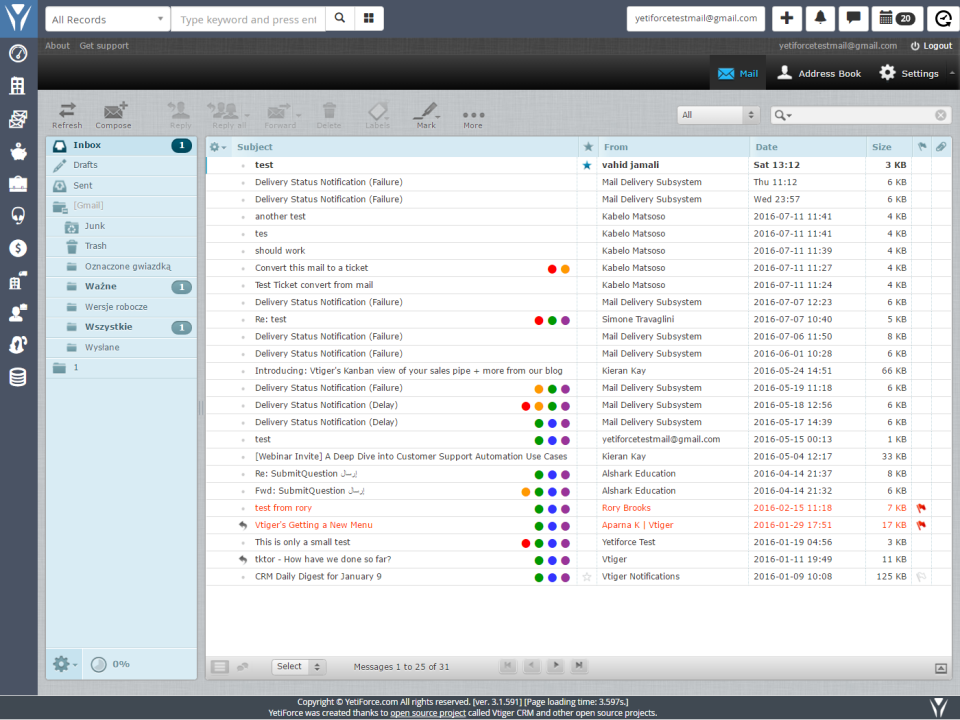960x720 pixels.
Task: Click the red label dot on 'Re: test'
Action: coord(539,320)
